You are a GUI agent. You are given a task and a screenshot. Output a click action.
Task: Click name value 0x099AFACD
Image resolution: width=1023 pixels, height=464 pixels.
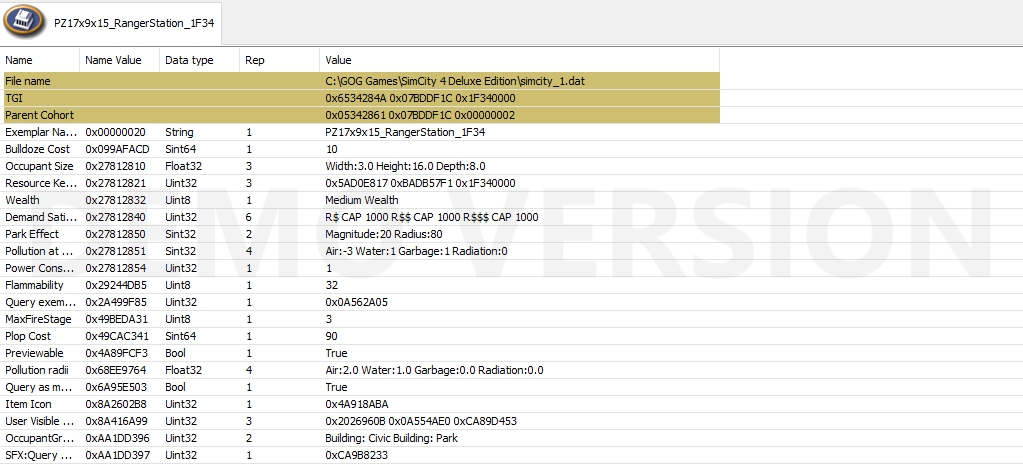click(117, 149)
